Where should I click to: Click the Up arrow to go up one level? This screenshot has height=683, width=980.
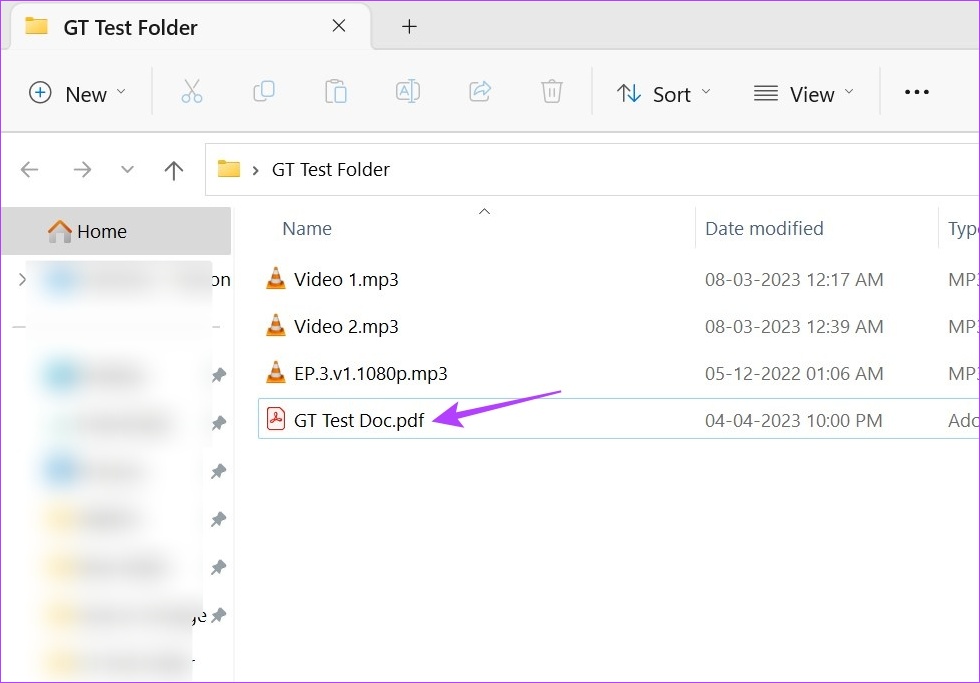coord(173,169)
